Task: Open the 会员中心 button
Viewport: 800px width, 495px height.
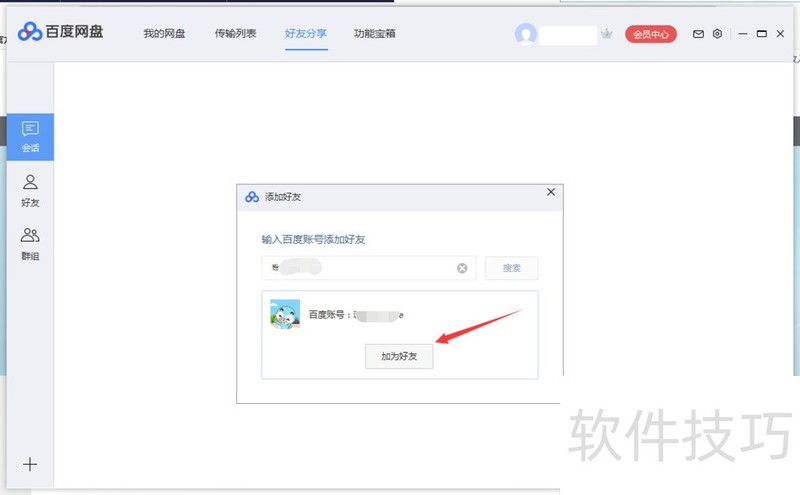Action: tap(651, 34)
